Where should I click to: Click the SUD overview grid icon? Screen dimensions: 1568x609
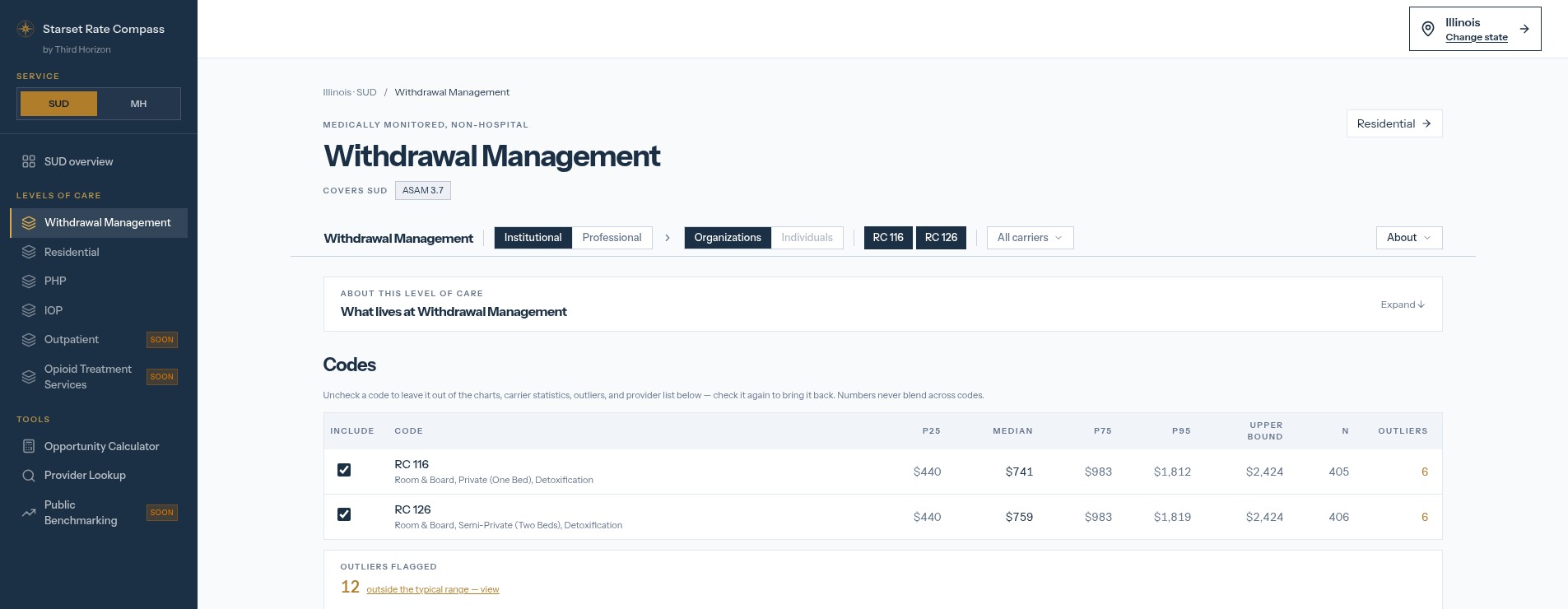29,161
